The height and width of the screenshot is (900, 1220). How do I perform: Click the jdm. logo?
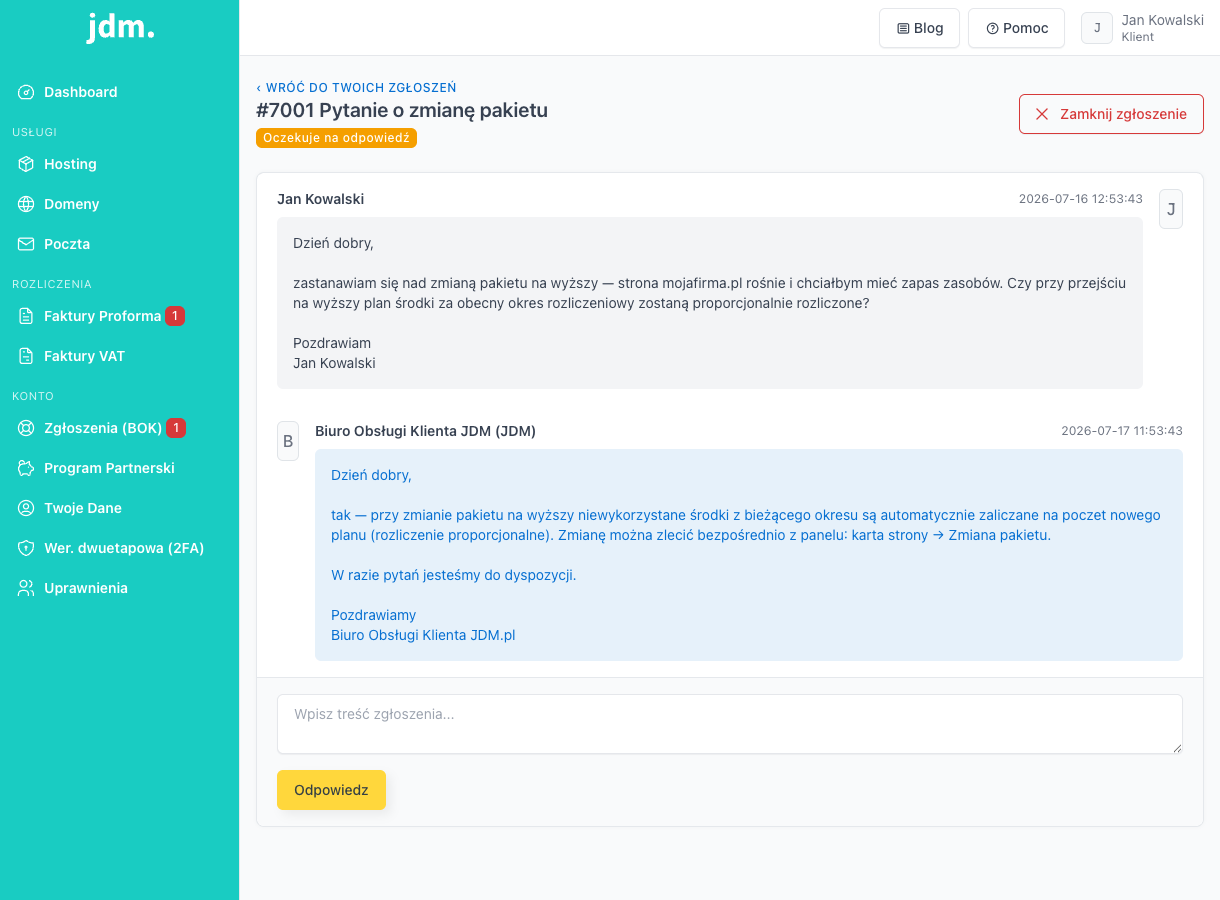tap(120, 27)
